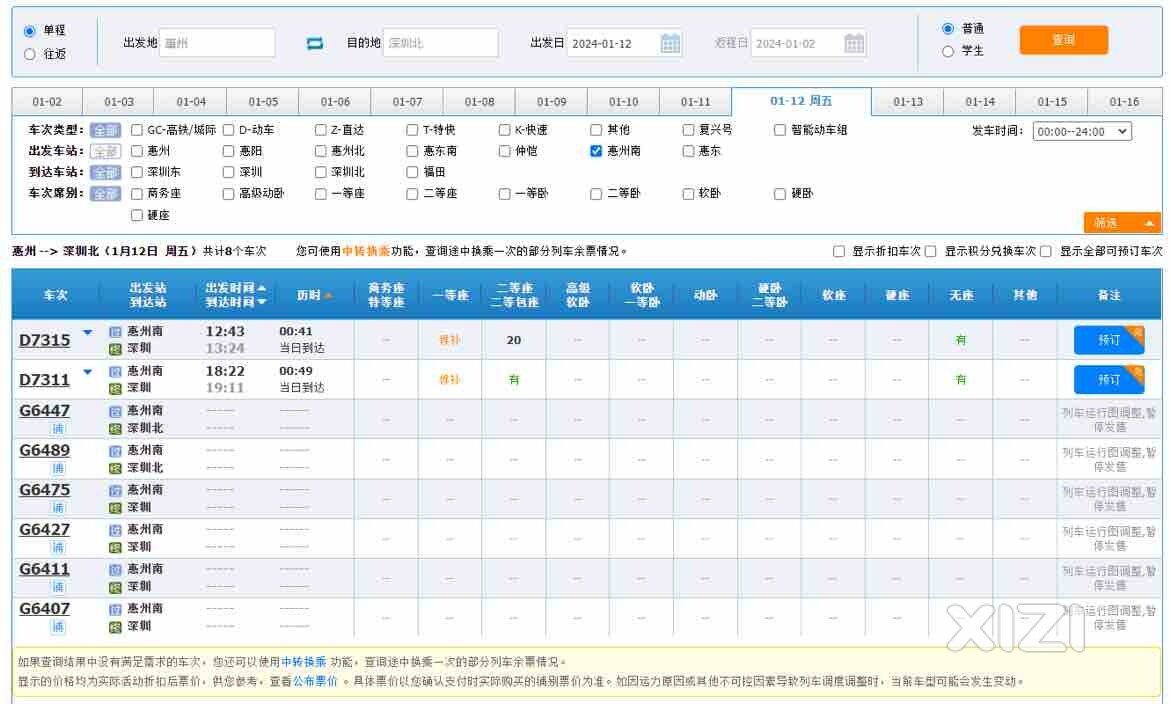Click 目的地 input field
The width and height of the screenshot is (1171, 704).
(441, 43)
